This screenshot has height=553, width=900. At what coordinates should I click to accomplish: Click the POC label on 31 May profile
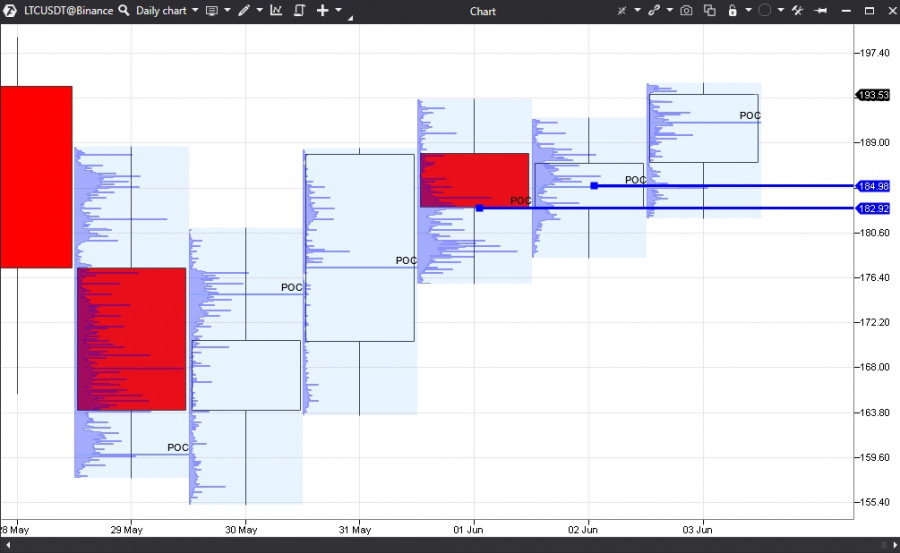click(406, 260)
